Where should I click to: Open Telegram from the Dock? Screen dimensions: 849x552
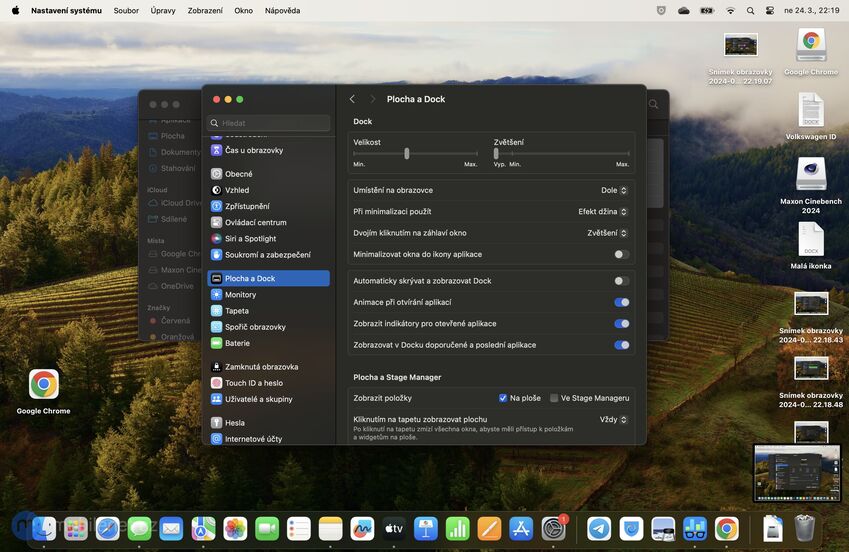(x=599, y=528)
